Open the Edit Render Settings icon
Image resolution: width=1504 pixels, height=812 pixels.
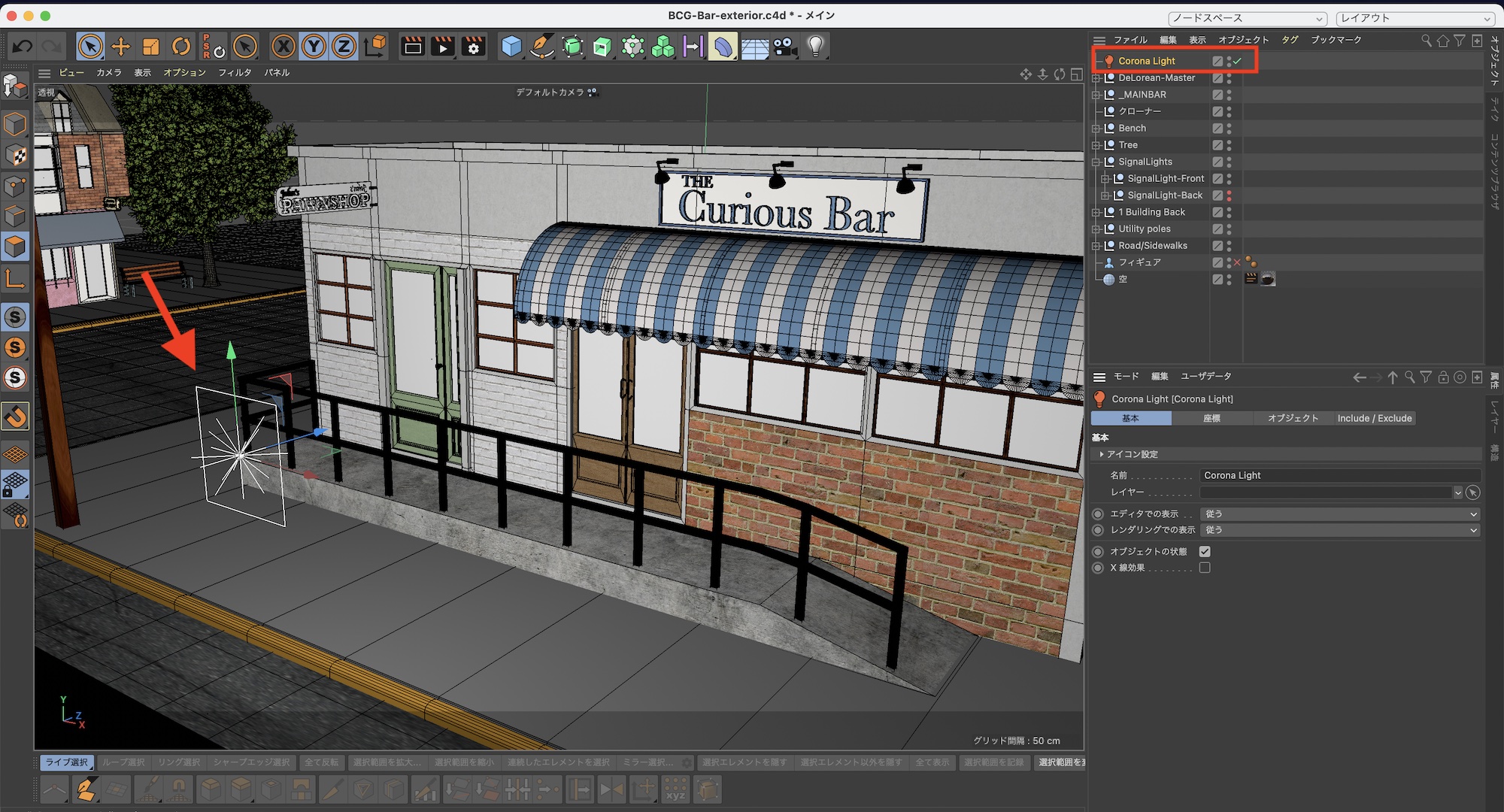pyautogui.click(x=474, y=47)
